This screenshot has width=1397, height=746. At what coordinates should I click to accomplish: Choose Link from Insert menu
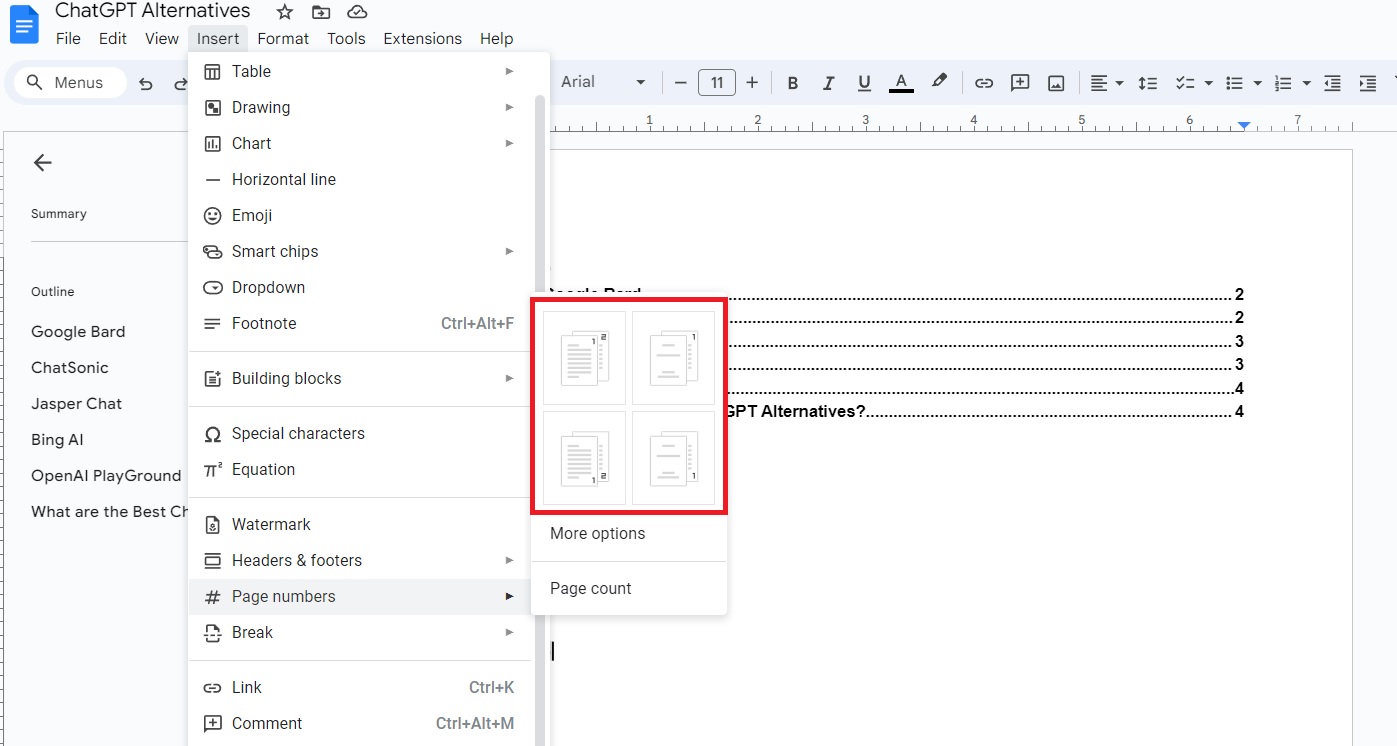click(x=361, y=687)
